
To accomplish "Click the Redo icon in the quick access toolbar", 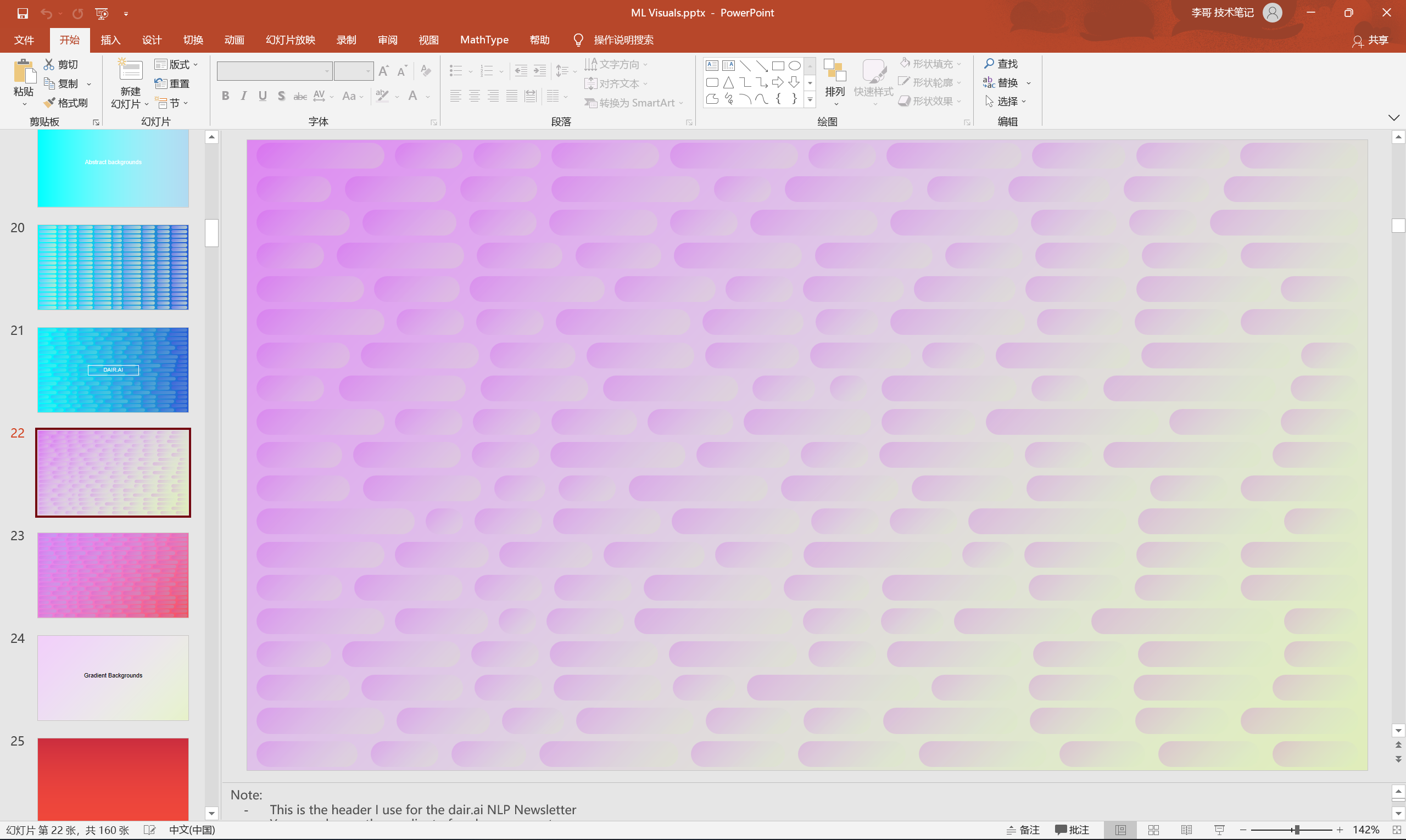I will 77,13.
